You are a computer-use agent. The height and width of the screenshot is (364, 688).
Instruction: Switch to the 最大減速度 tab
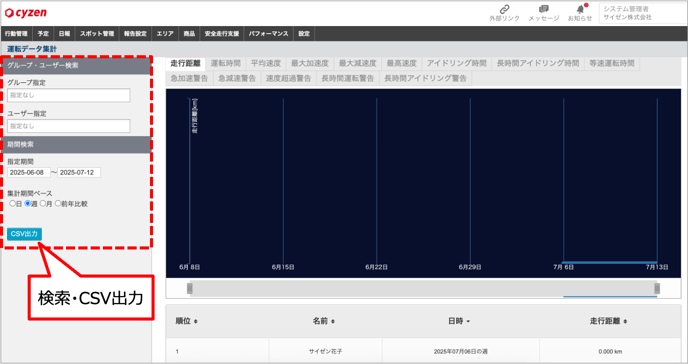tap(357, 63)
